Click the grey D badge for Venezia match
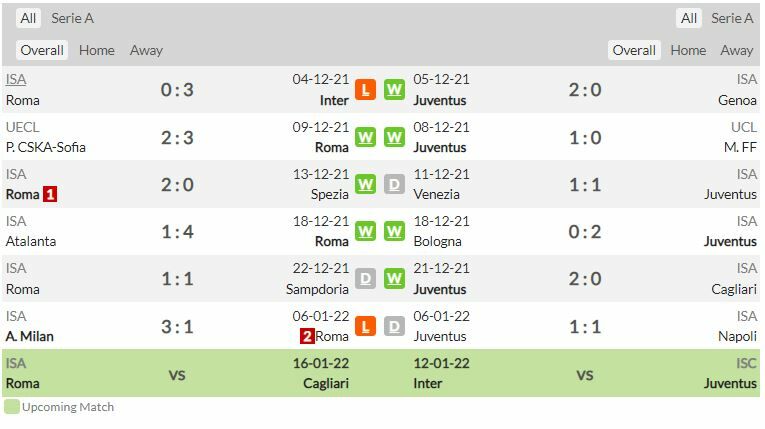The height and width of the screenshot is (429, 765). (x=394, y=184)
